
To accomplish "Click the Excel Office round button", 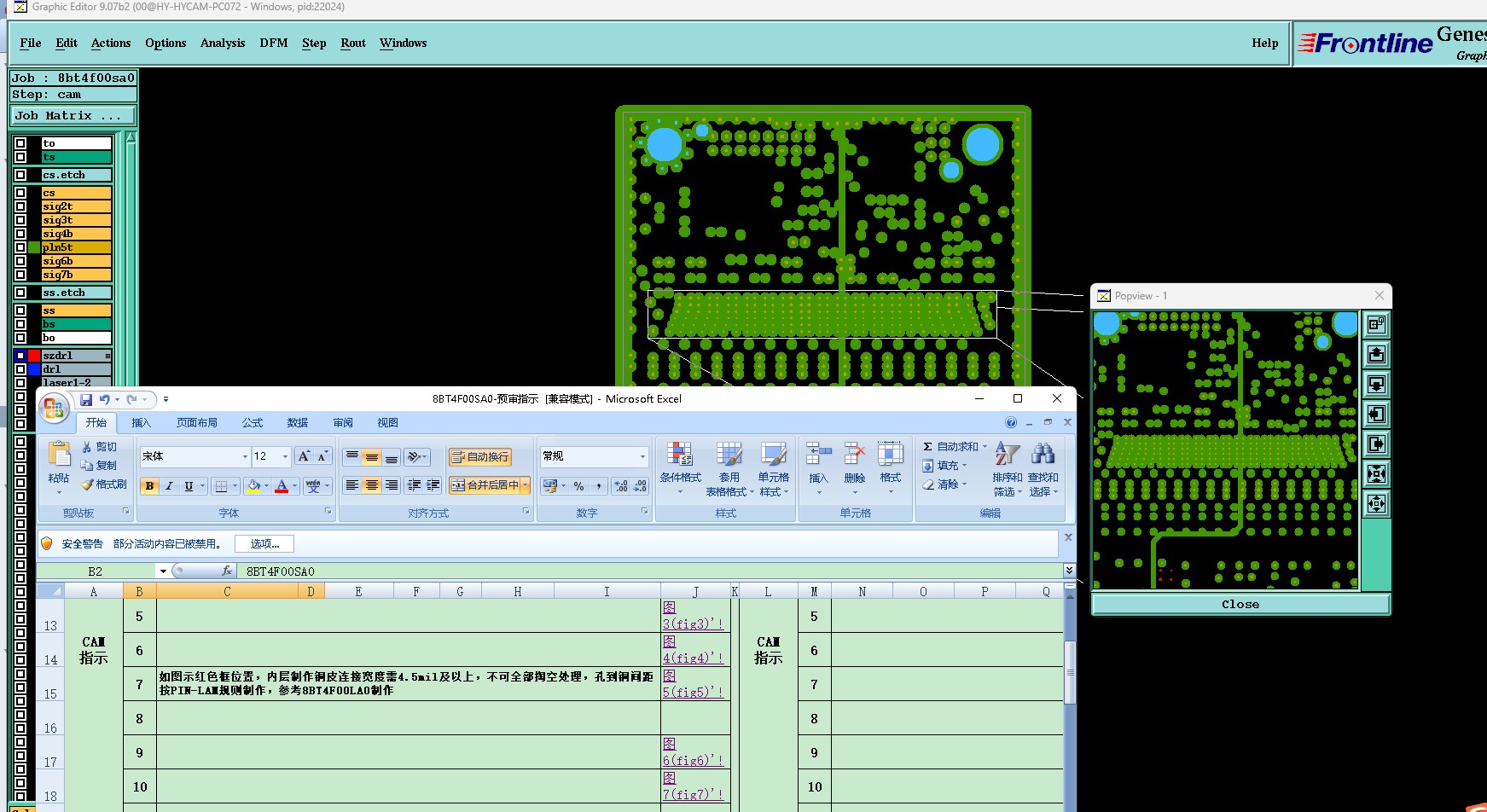I will click(x=54, y=409).
